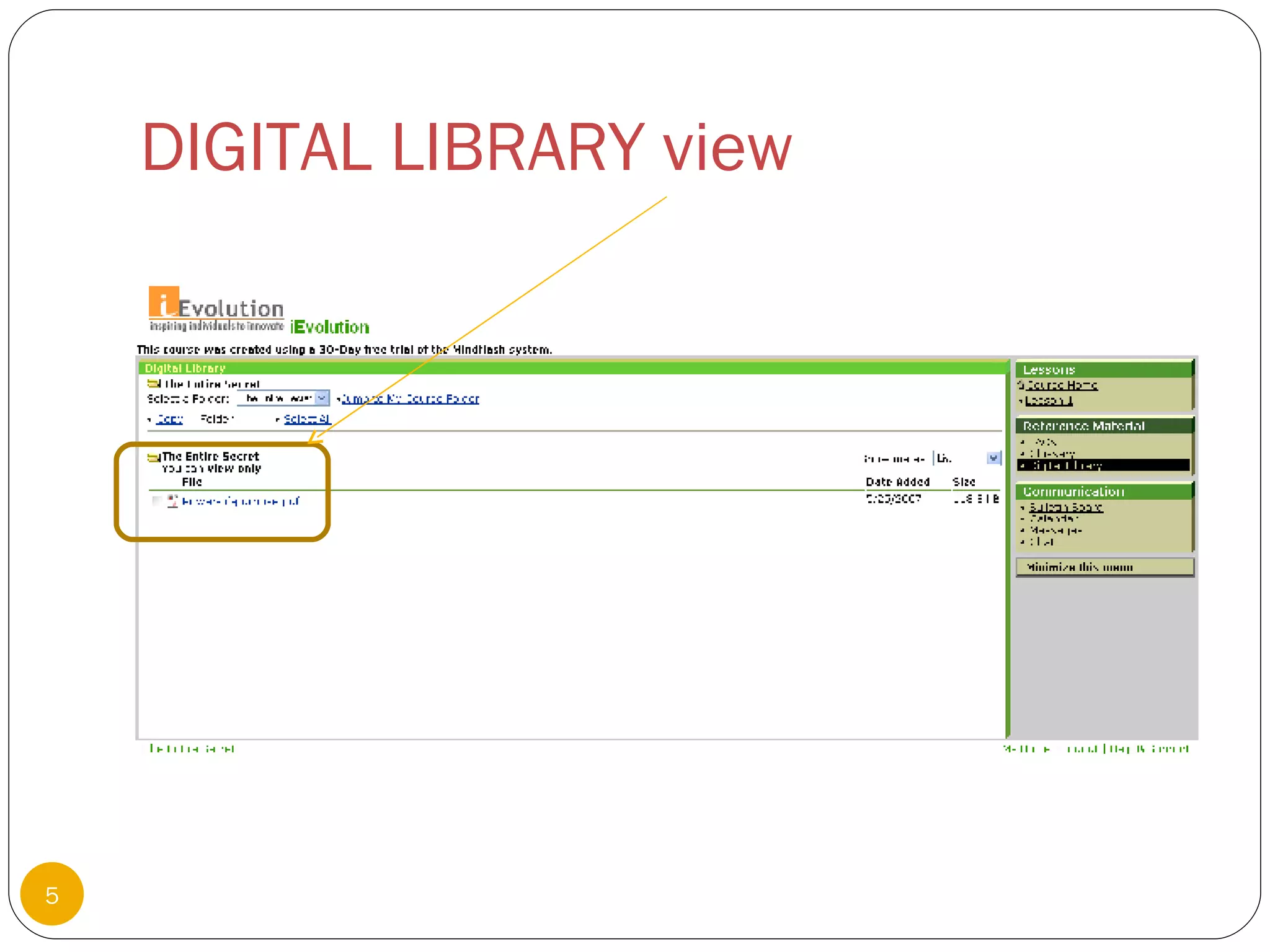Open the Select a Folder dropdown

[x=283, y=398]
